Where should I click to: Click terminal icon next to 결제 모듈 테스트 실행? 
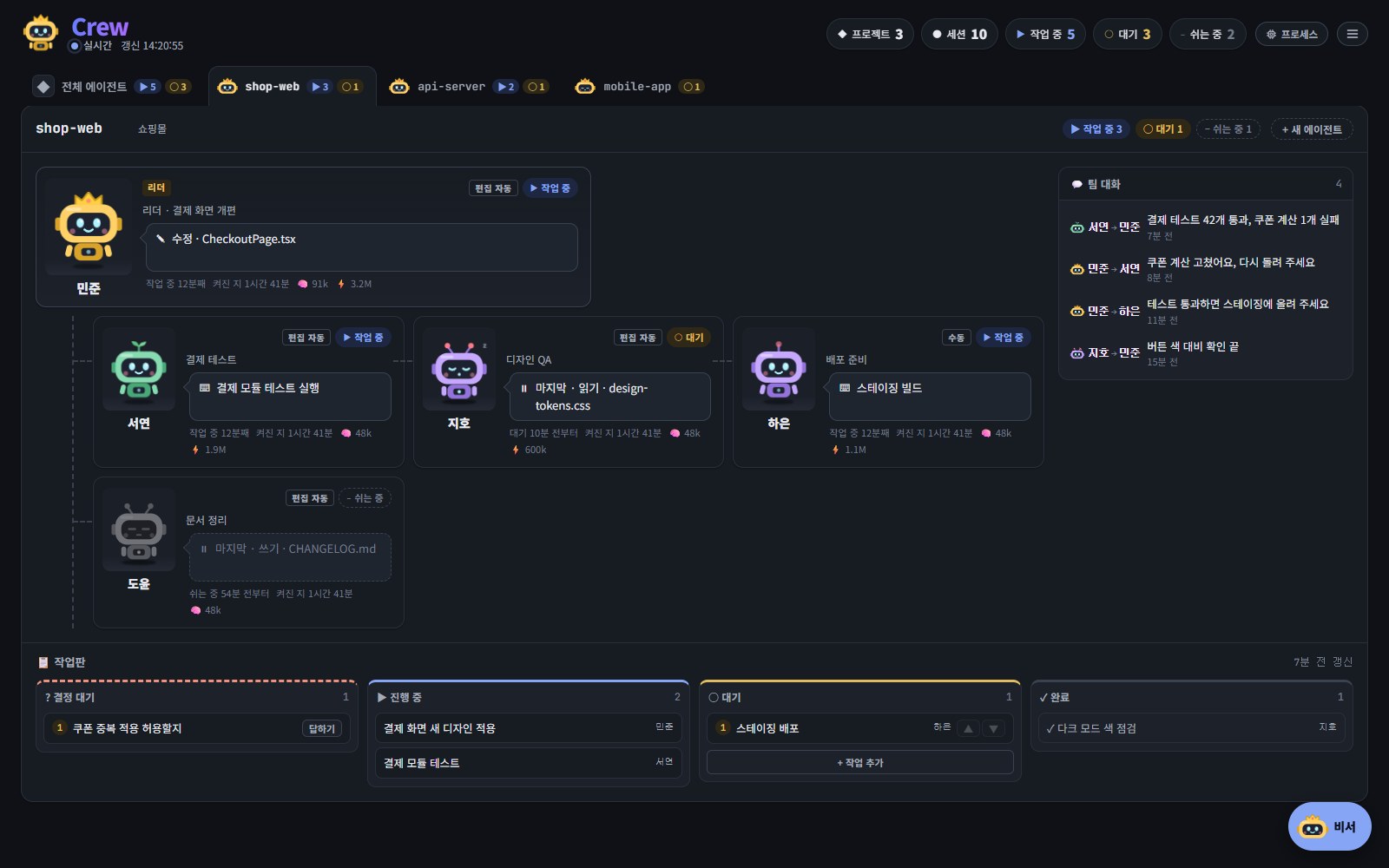205,388
